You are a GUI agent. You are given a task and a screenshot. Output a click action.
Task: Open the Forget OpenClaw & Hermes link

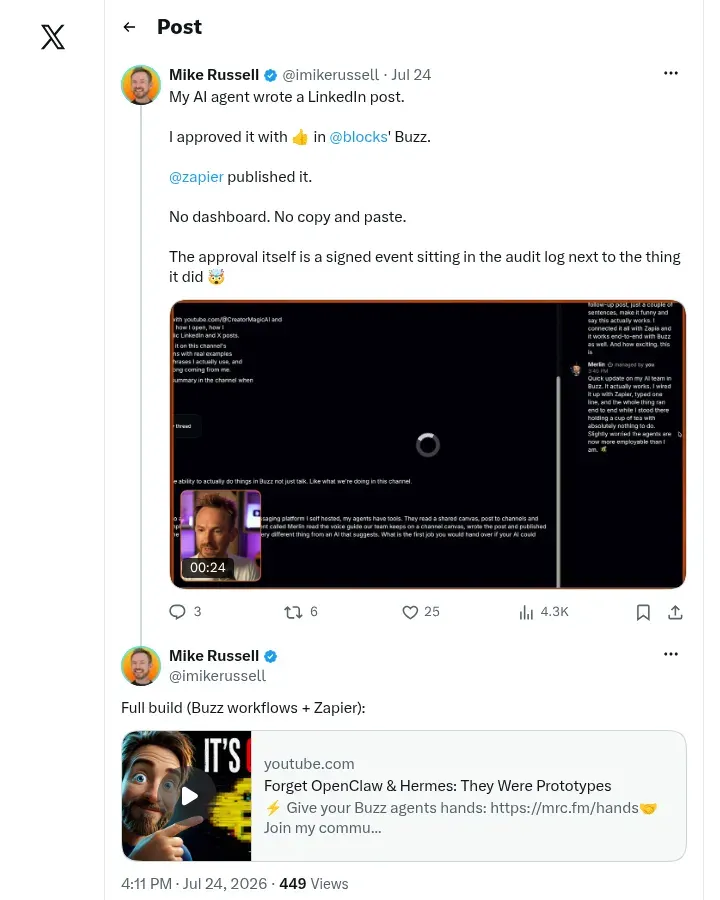tap(438, 786)
